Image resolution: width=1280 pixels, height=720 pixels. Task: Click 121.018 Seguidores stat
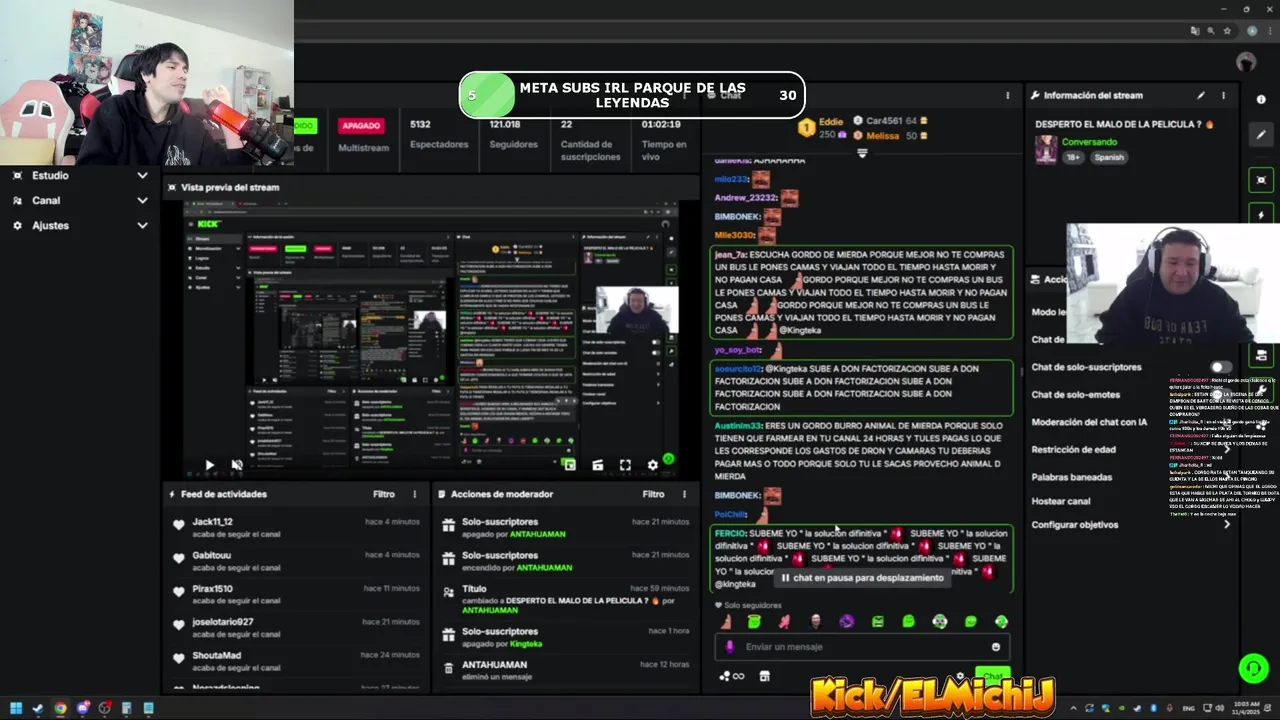tap(511, 134)
